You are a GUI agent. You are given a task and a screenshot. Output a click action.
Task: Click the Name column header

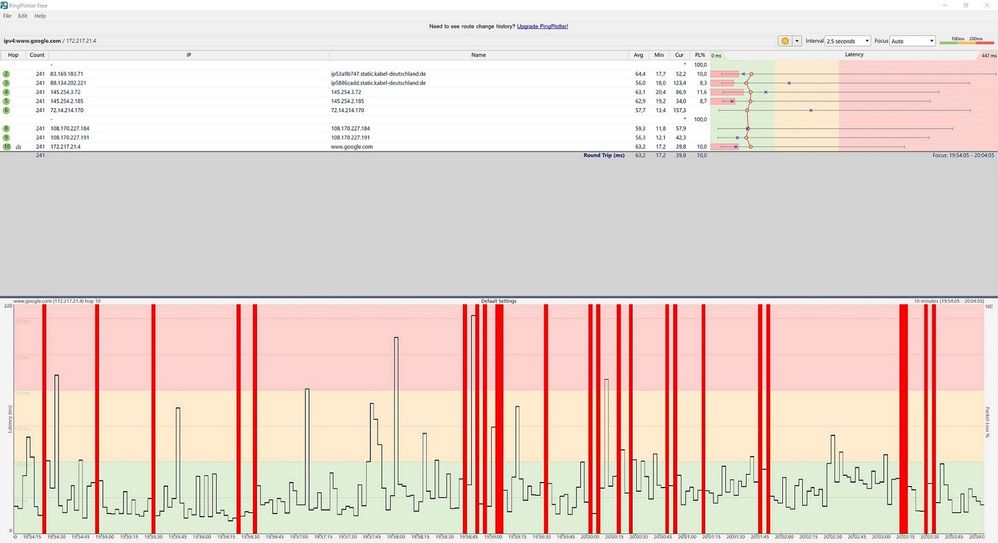coord(479,55)
